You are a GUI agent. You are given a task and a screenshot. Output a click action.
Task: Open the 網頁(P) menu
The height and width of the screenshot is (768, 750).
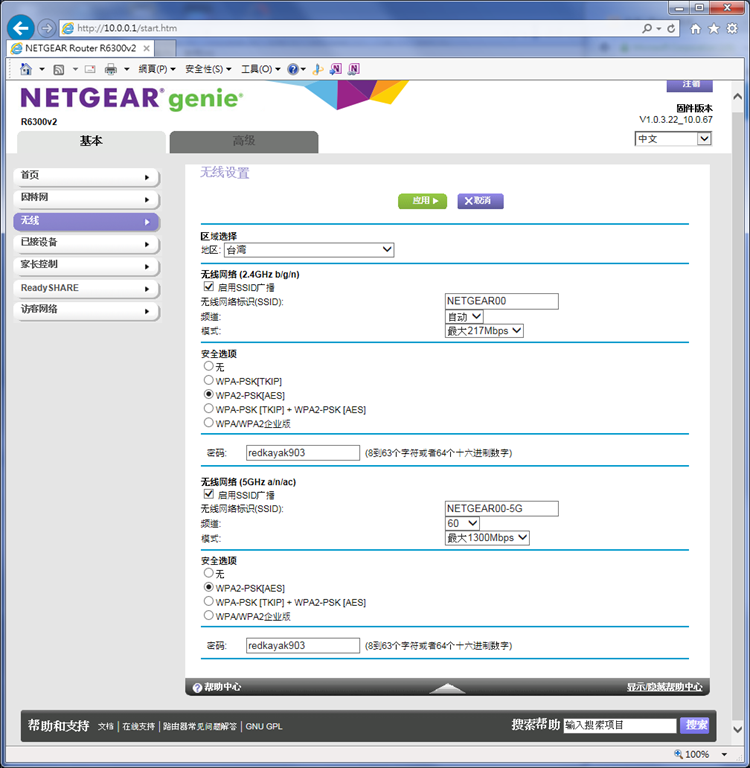pos(157,69)
